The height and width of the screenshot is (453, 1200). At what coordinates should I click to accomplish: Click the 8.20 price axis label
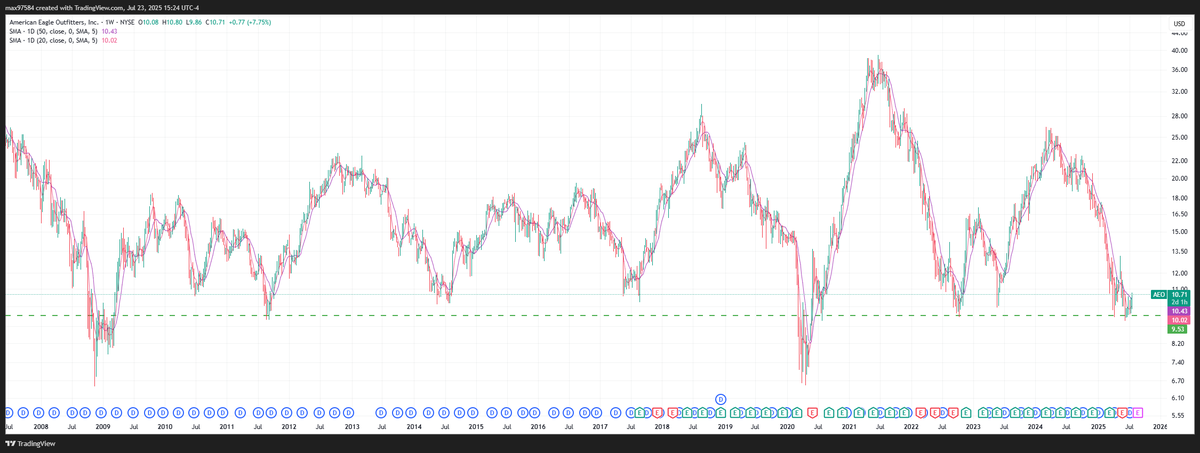coord(1179,343)
